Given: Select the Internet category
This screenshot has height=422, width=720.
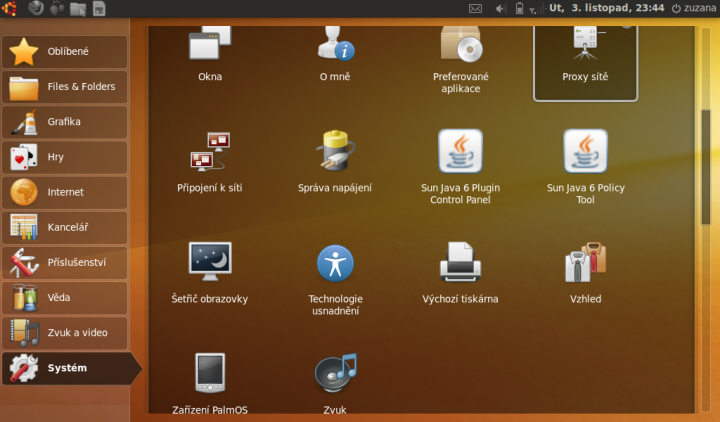Looking at the screenshot, I should pos(64,192).
